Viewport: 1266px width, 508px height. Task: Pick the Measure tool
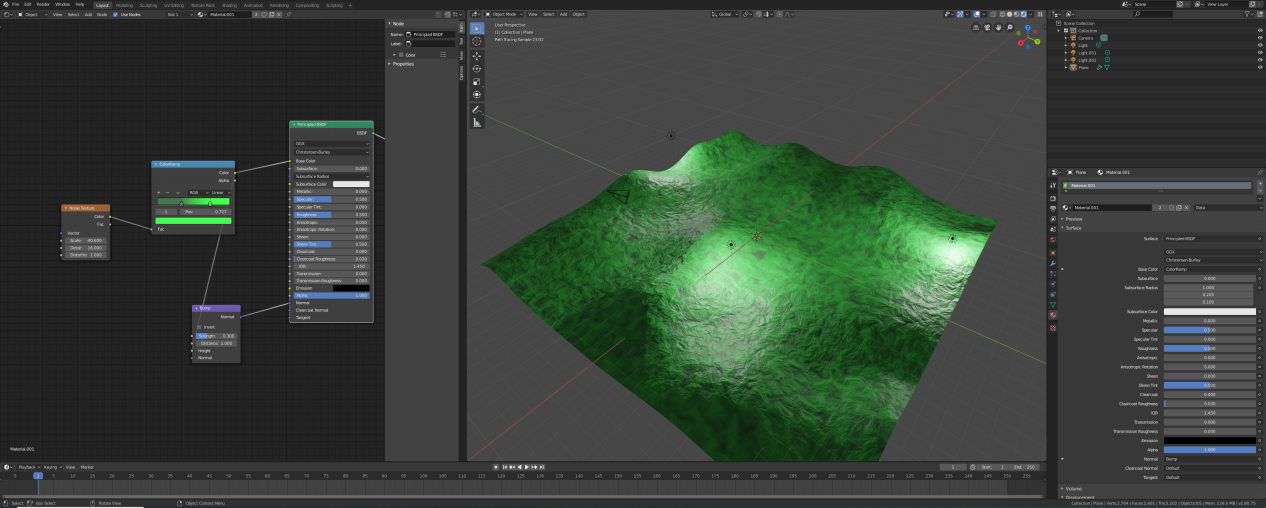tap(477, 122)
